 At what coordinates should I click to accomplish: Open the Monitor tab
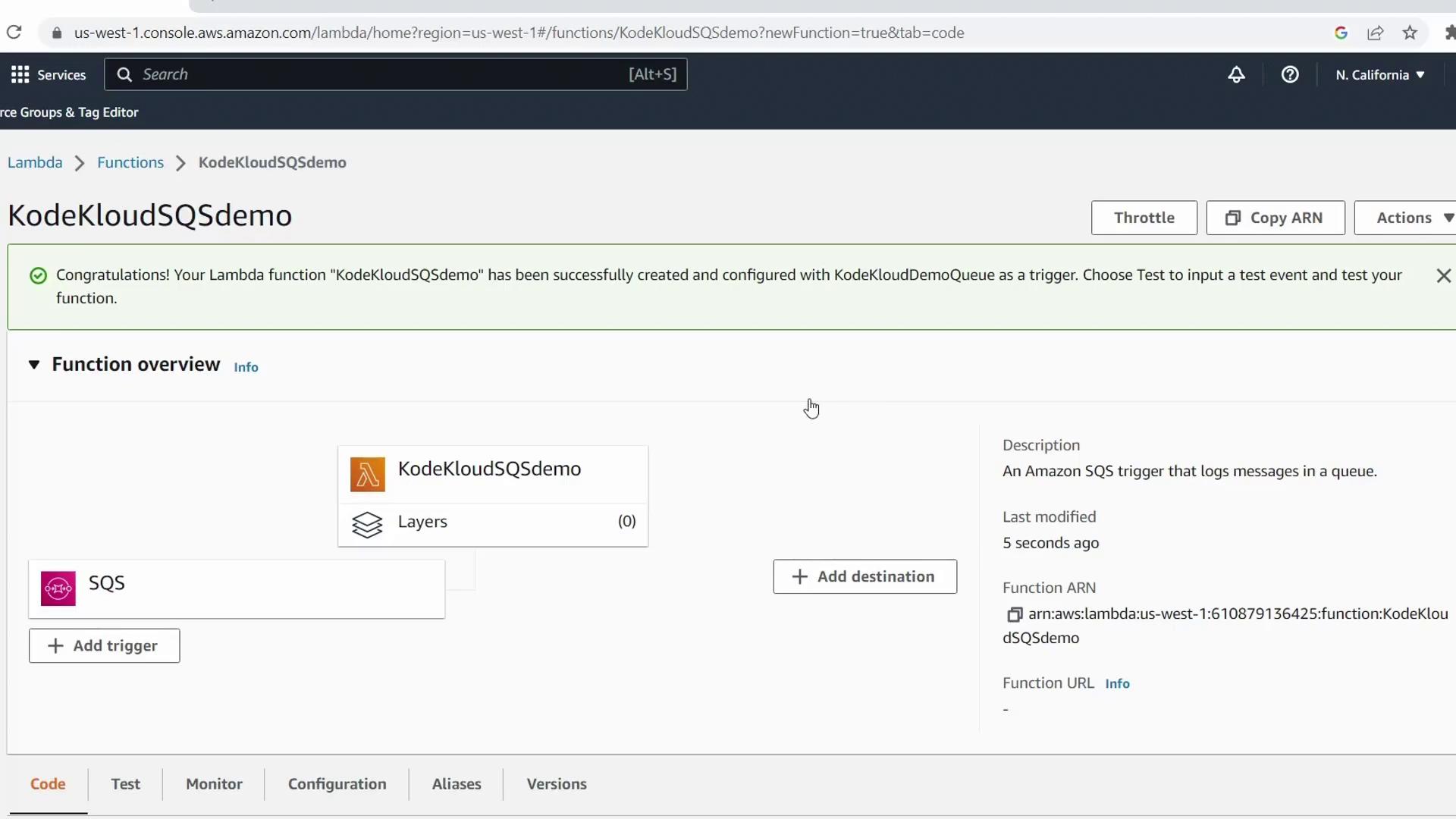pyautogui.click(x=214, y=784)
